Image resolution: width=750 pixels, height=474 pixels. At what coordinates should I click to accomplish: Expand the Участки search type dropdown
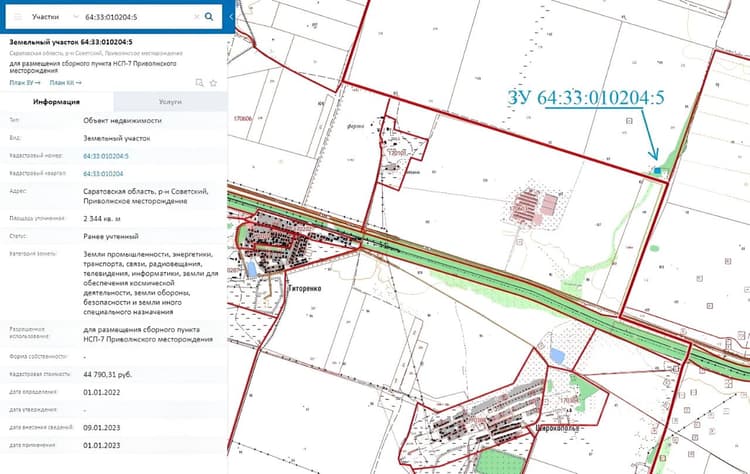pos(45,17)
